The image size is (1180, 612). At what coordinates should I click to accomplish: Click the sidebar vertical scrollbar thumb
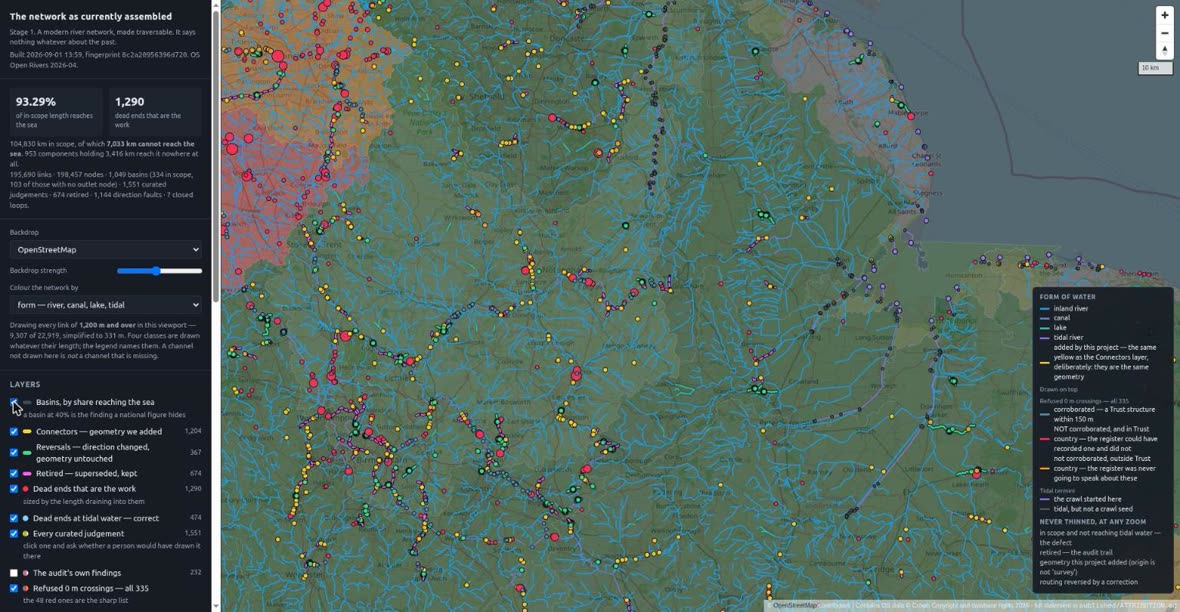tap(217, 157)
